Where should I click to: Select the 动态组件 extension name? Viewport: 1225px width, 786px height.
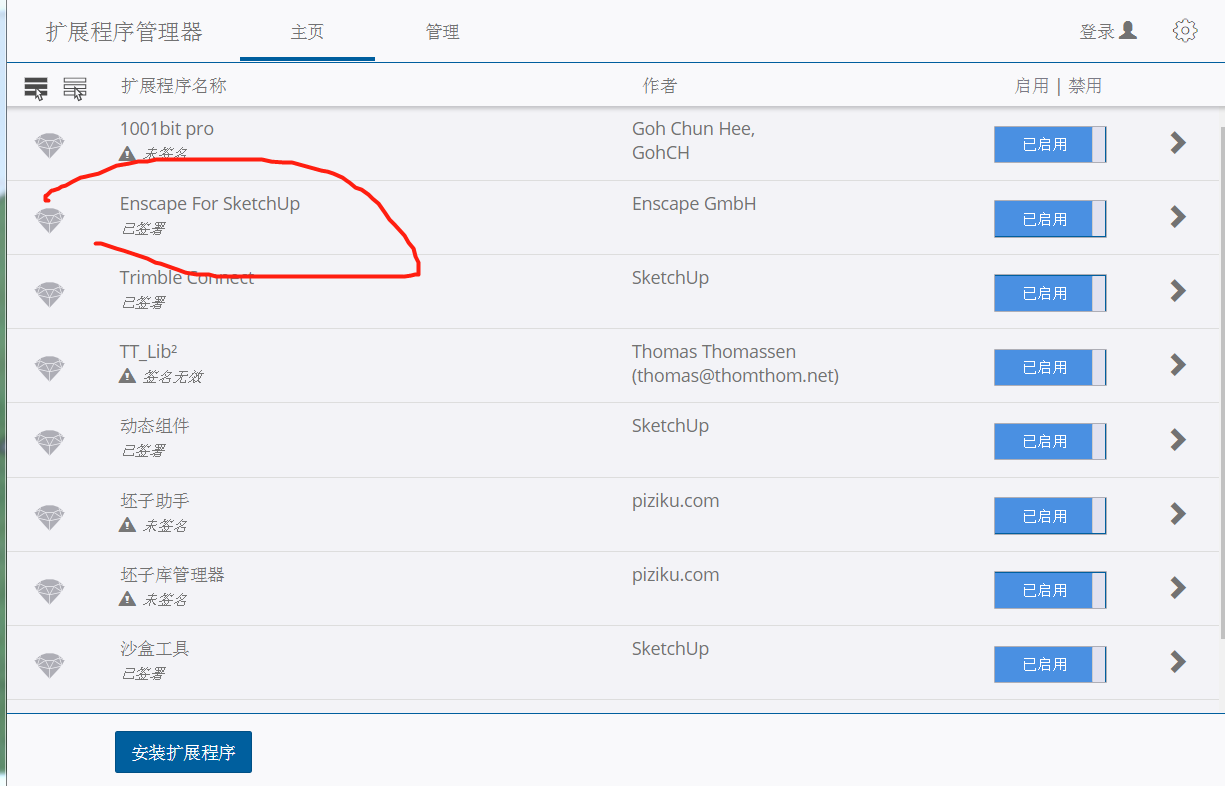[x=154, y=426]
